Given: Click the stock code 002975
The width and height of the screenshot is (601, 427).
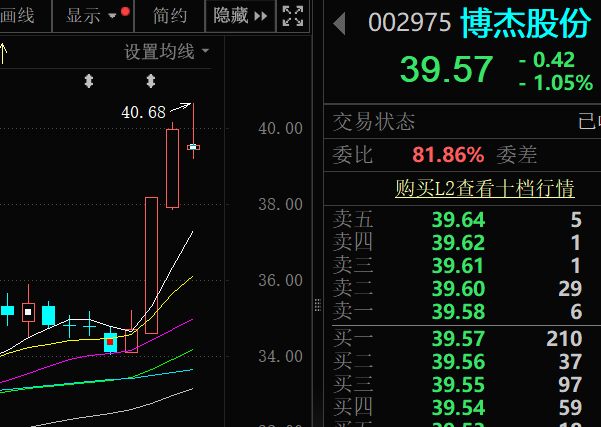Looking at the screenshot, I should click(409, 23).
